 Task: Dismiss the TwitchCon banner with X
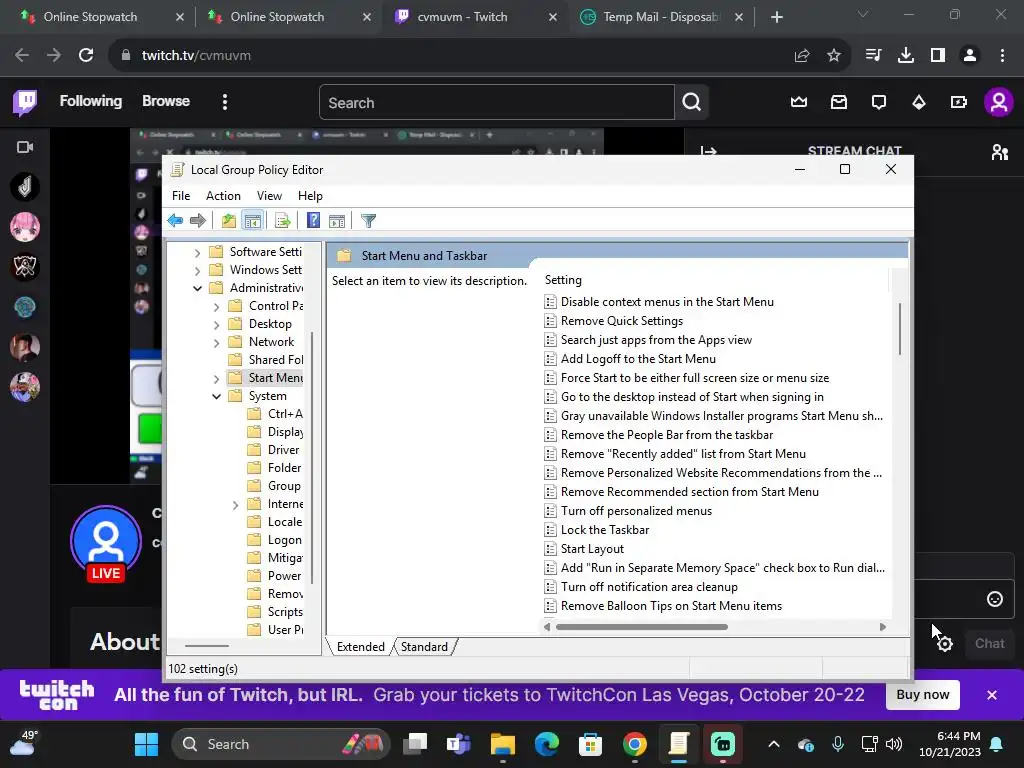[992, 695]
